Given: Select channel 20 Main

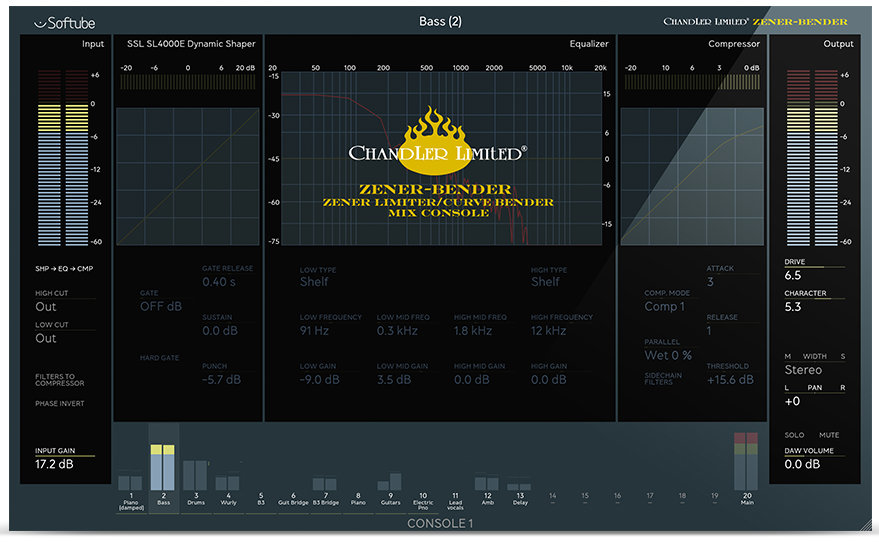Looking at the screenshot, I should coord(747,470).
